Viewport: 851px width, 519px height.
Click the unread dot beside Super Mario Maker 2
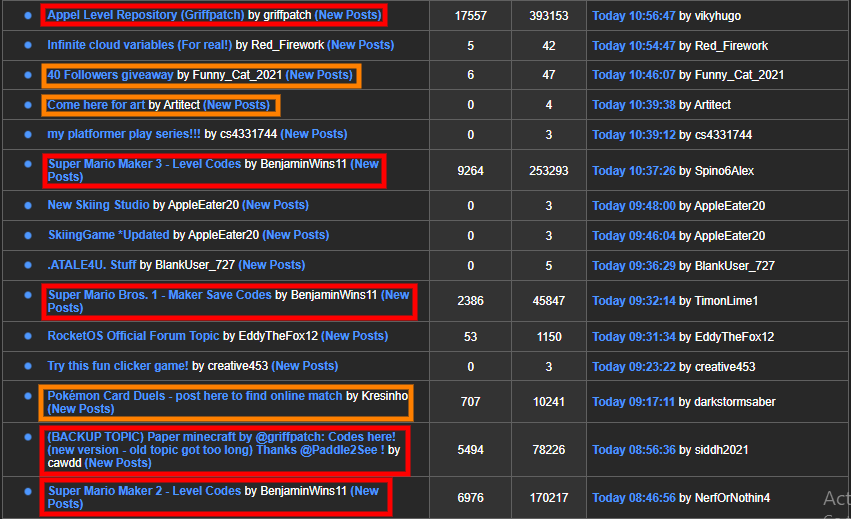click(x=28, y=491)
